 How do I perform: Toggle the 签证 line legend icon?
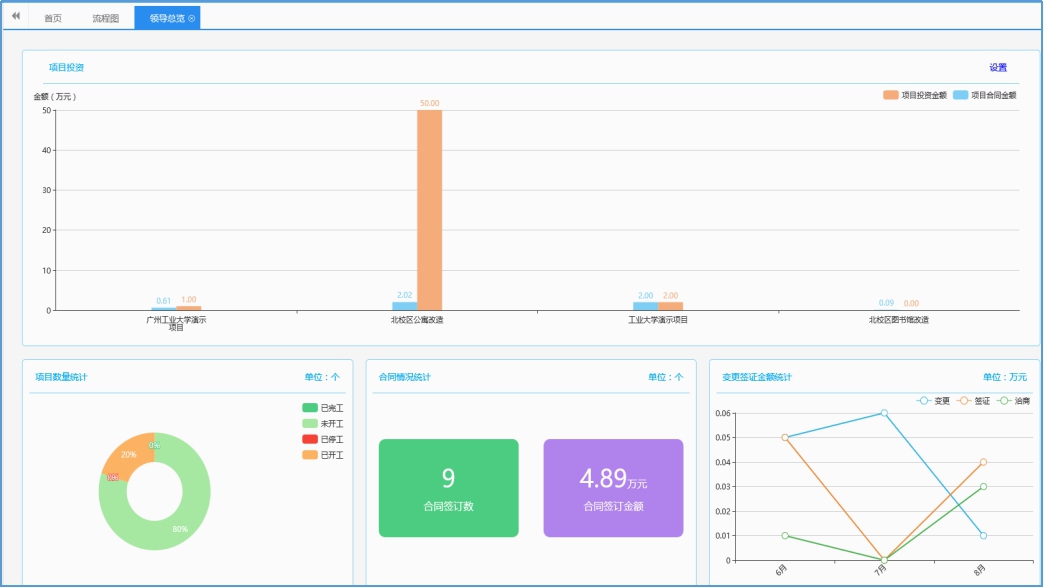[963, 401]
